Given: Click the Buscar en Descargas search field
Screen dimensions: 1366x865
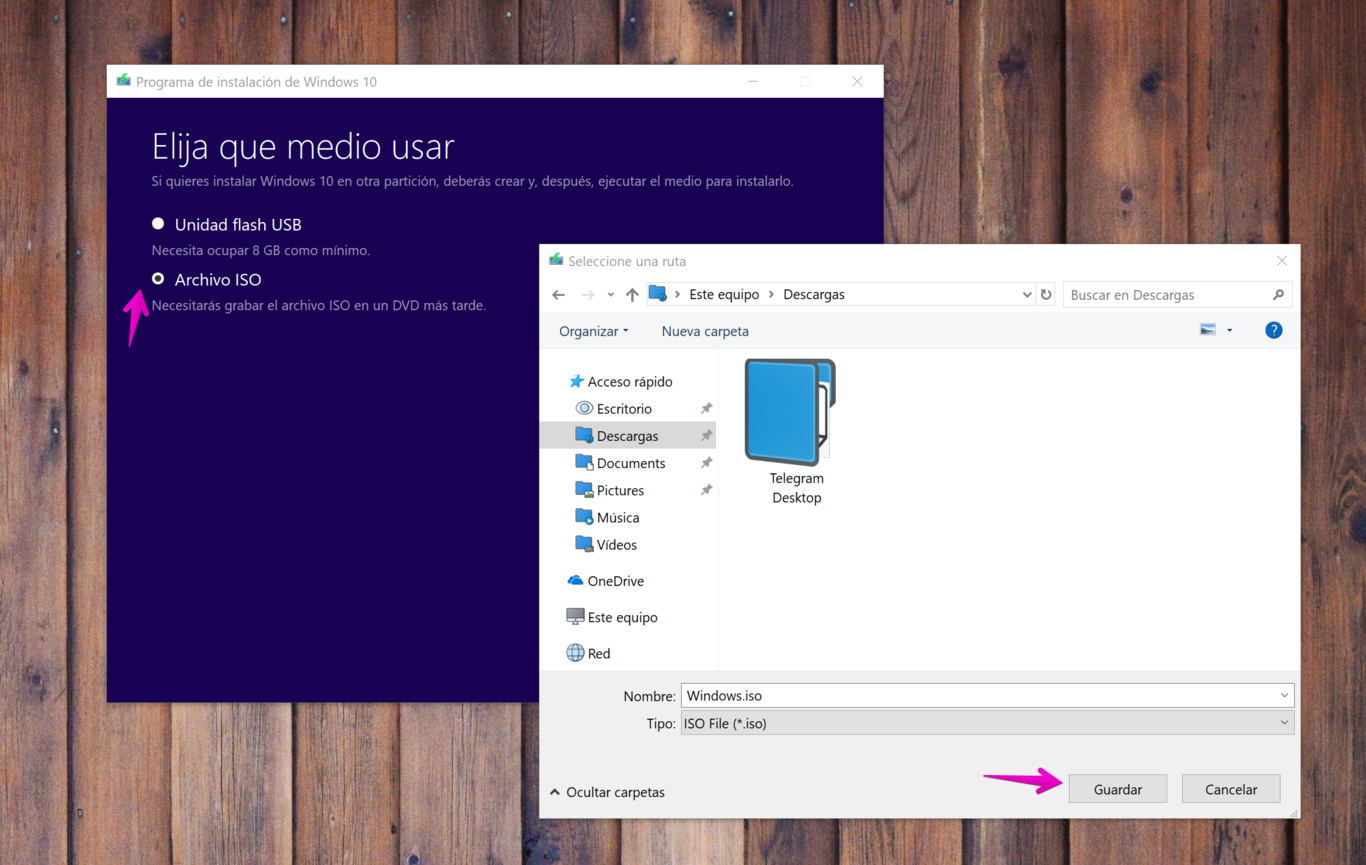Looking at the screenshot, I should click(1178, 295).
